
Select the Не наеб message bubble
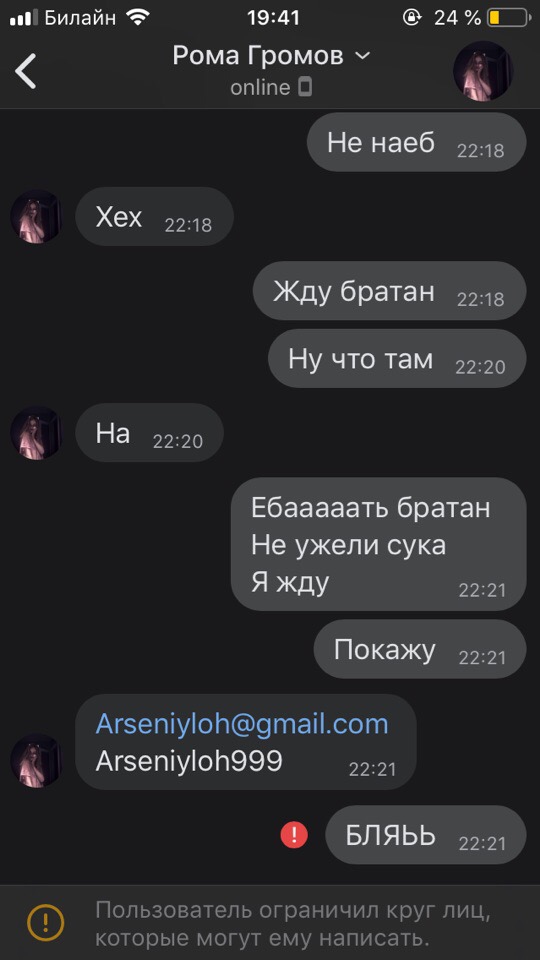416,142
